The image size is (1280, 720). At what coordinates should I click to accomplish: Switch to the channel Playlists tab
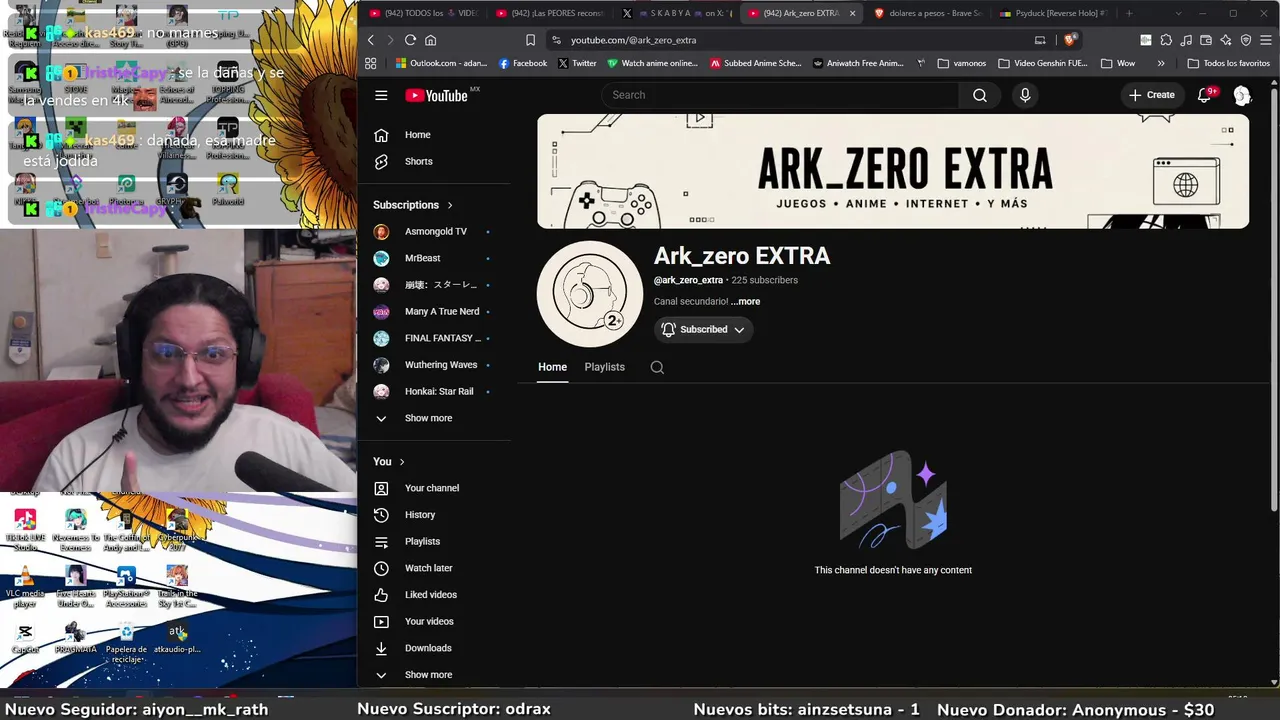tap(605, 367)
